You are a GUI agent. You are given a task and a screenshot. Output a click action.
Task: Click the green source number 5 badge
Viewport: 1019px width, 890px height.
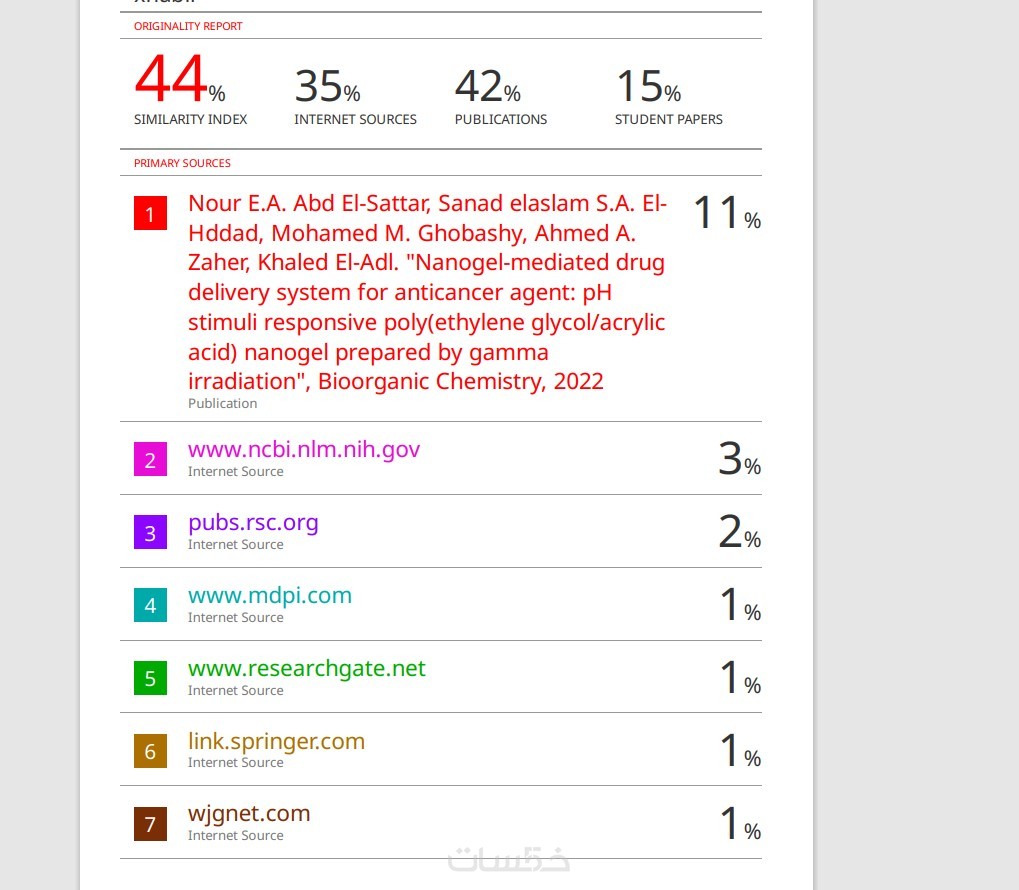click(x=150, y=678)
